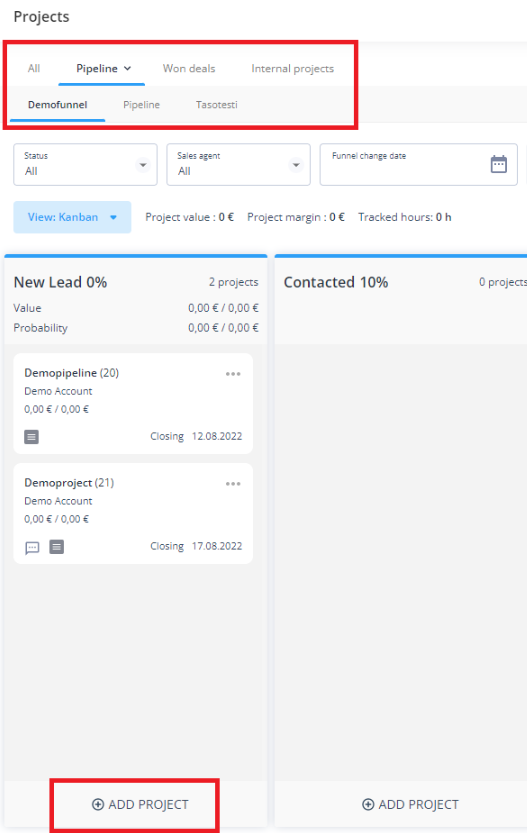The width and height of the screenshot is (527, 833).
Task: Switch to the All tab
Action: click(34, 69)
